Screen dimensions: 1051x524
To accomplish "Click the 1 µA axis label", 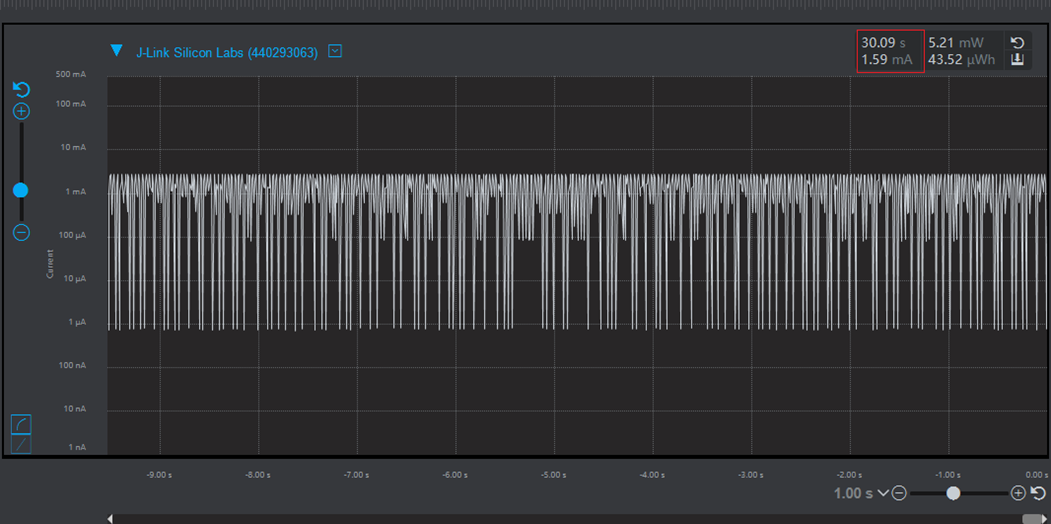I will click(x=75, y=322).
